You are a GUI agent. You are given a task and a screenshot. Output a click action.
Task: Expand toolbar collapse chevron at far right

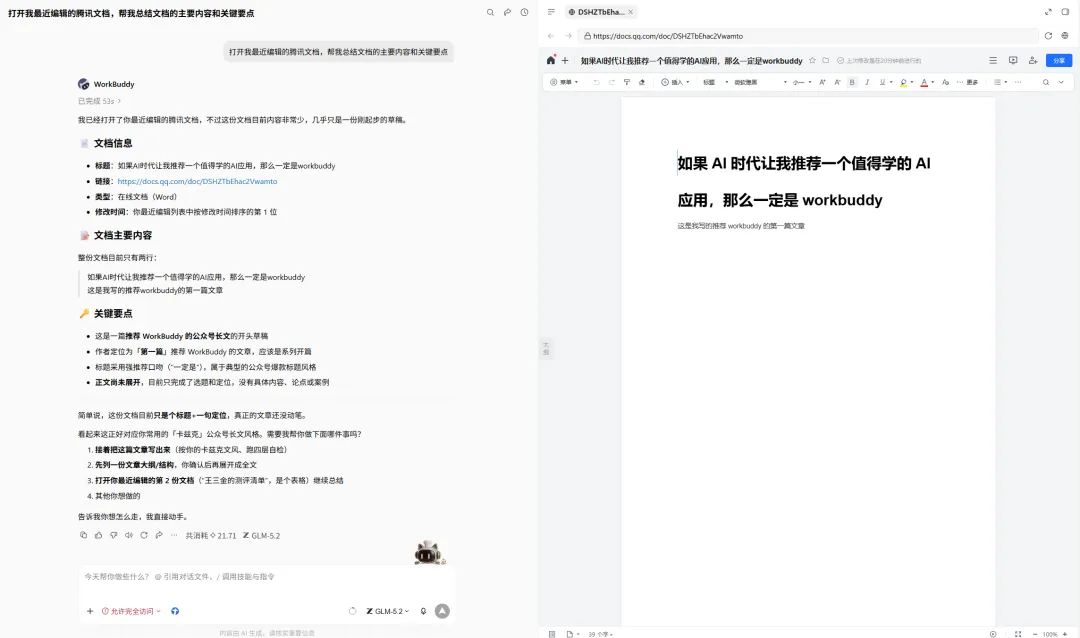click(x=1061, y=82)
